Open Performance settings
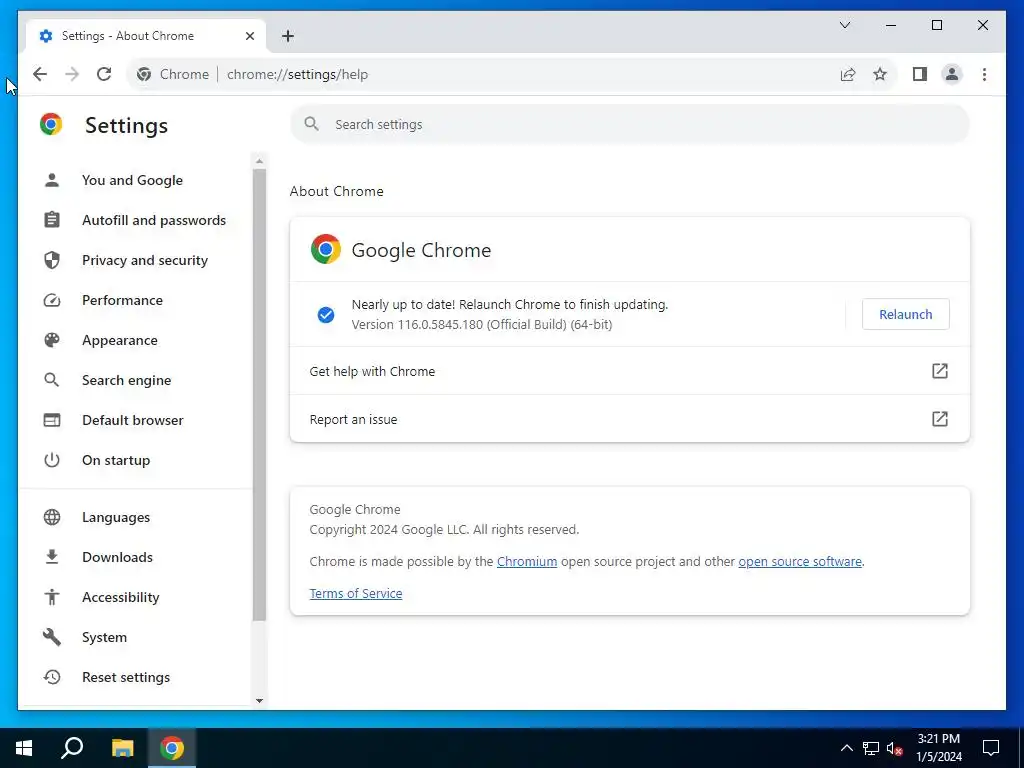 click(x=122, y=300)
